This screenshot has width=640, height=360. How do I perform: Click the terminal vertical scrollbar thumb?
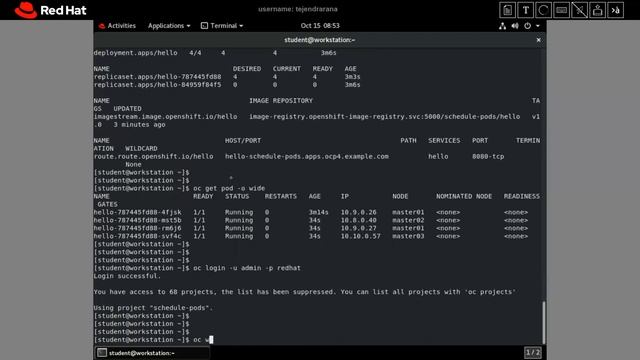coord(543,322)
